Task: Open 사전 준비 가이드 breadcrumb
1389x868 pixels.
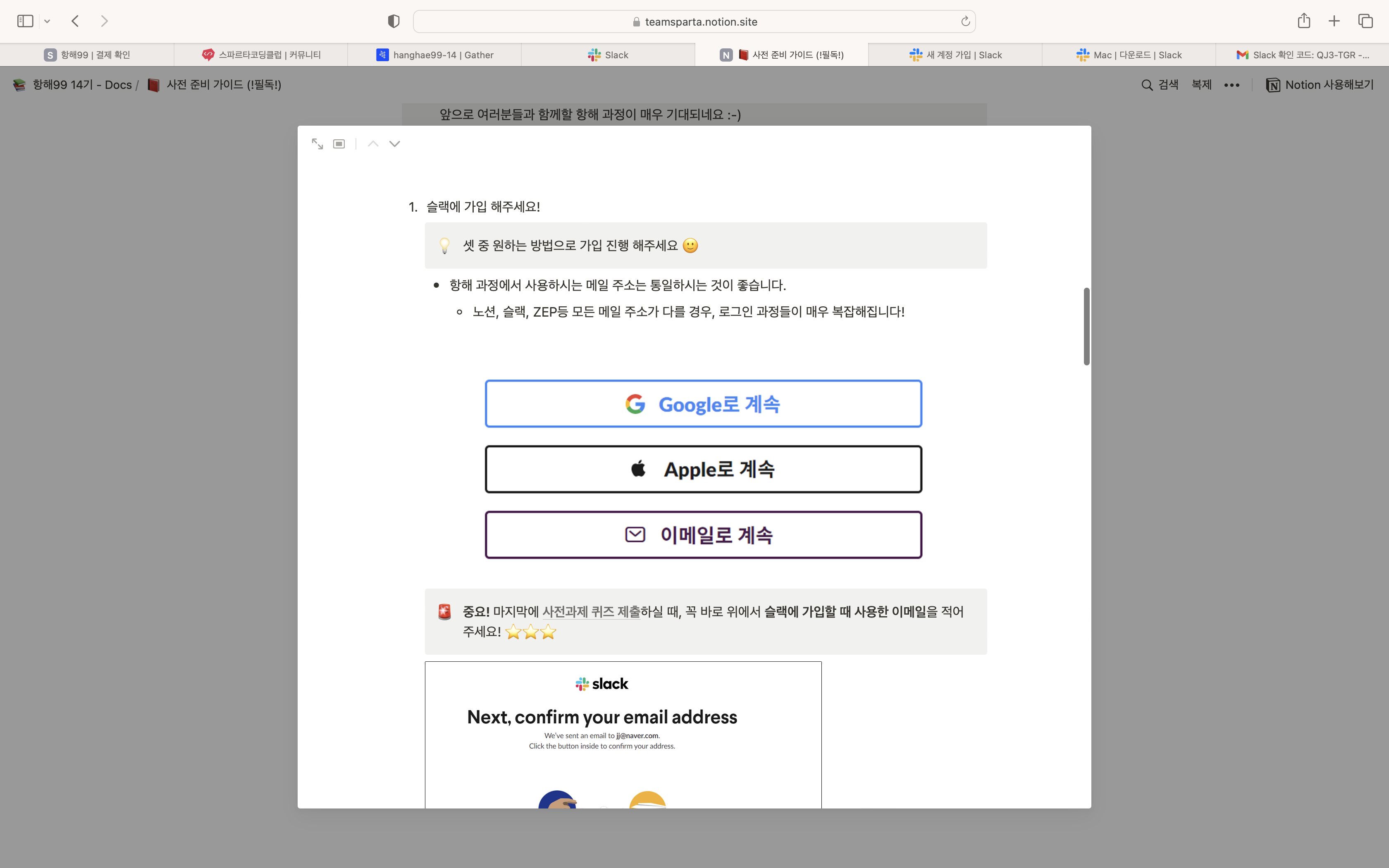Action: (x=214, y=85)
